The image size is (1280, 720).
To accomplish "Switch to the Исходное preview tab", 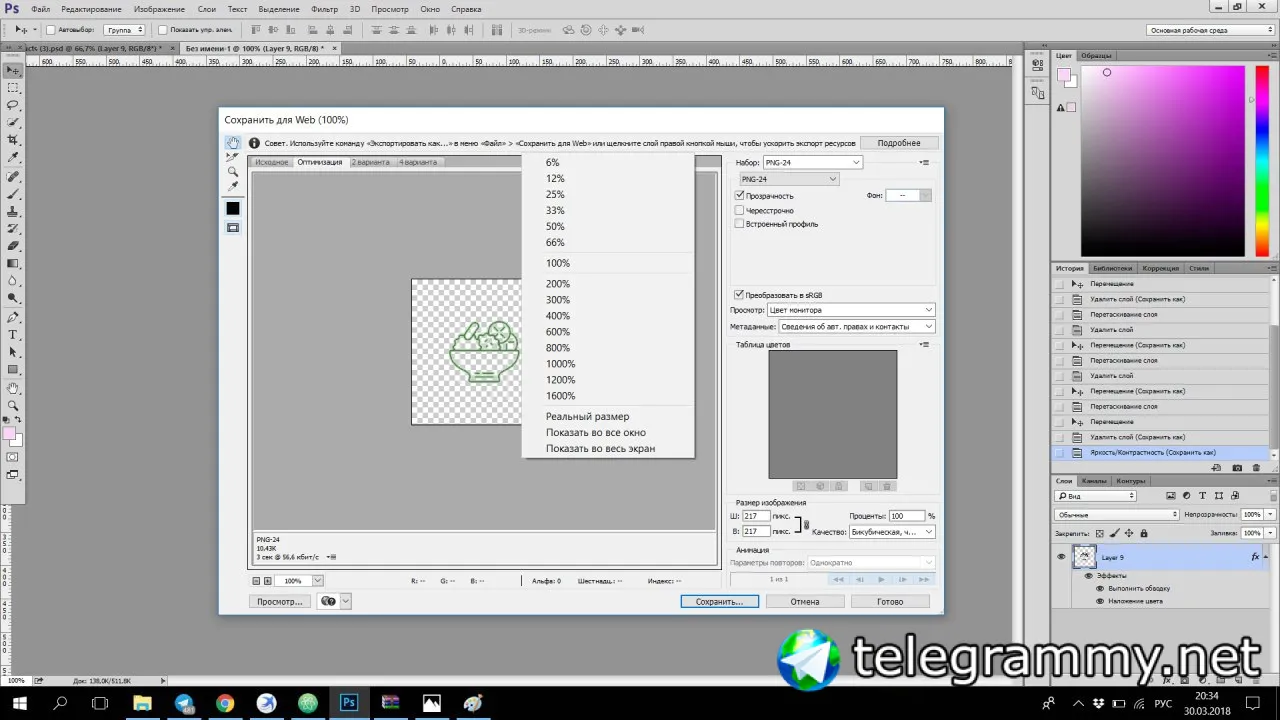I will click(x=271, y=162).
